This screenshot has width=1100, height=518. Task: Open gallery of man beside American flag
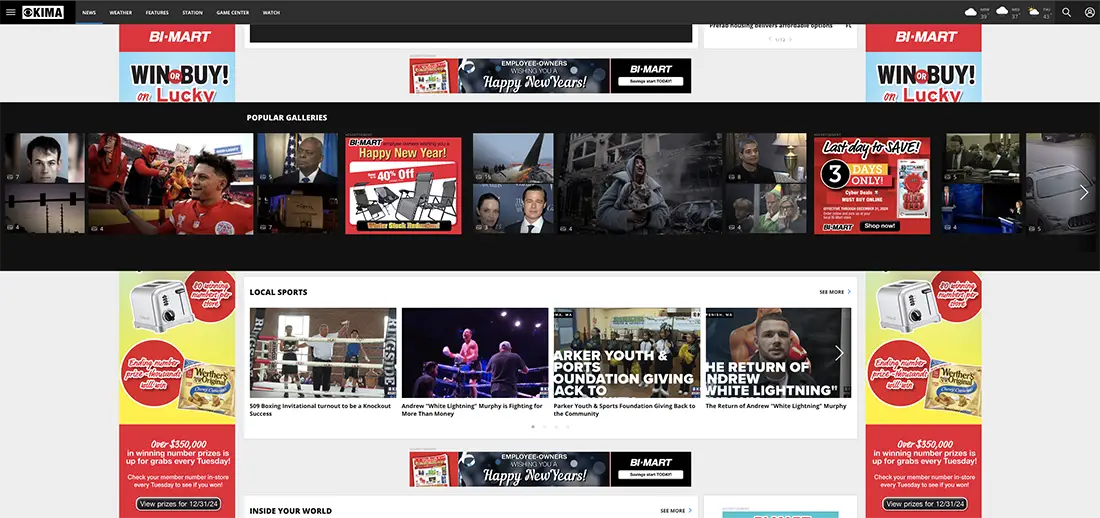click(297, 158)
